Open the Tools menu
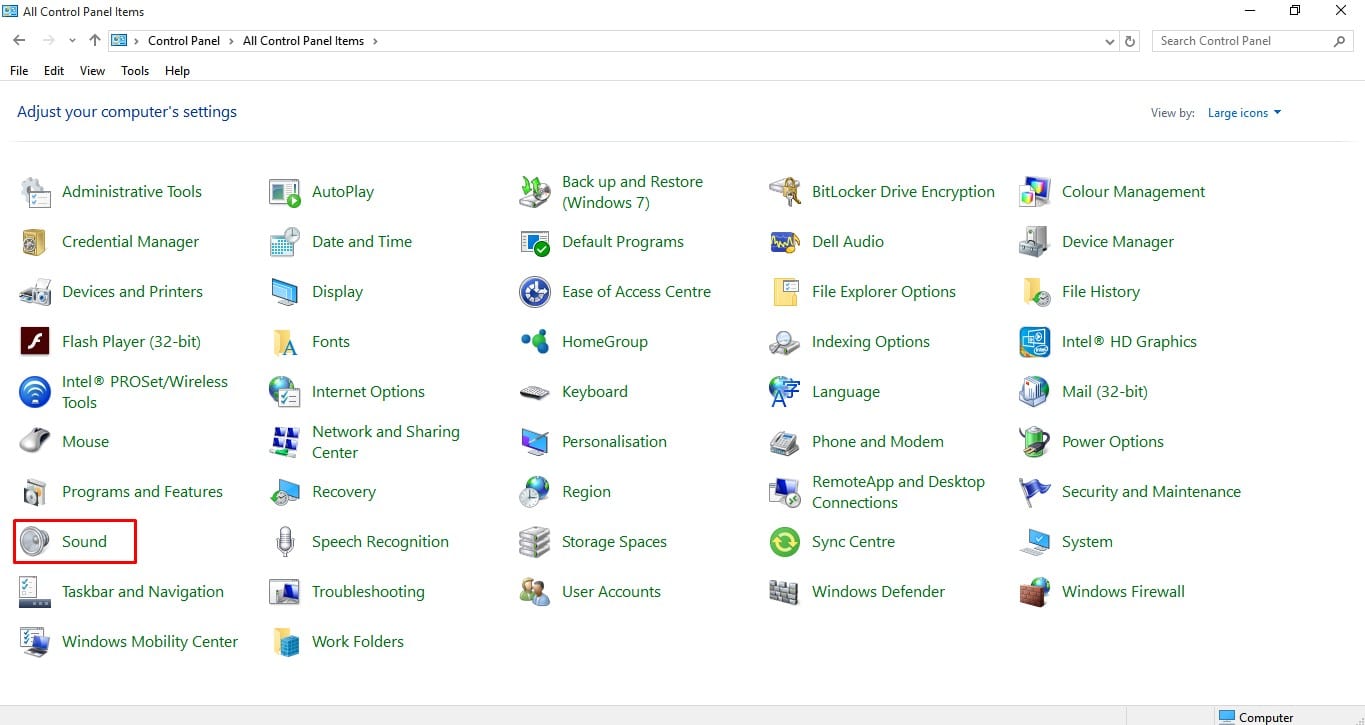The image size is (1365, 725). tap(135, 71)
